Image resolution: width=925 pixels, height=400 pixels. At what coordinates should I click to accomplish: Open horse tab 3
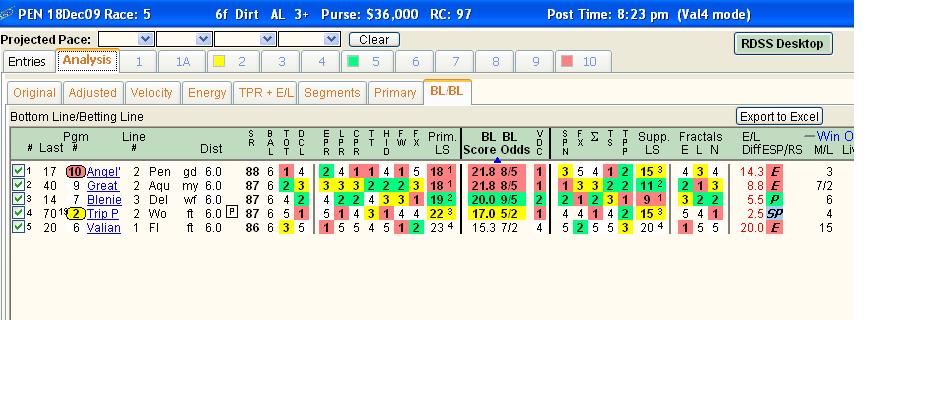click(281, 61)
